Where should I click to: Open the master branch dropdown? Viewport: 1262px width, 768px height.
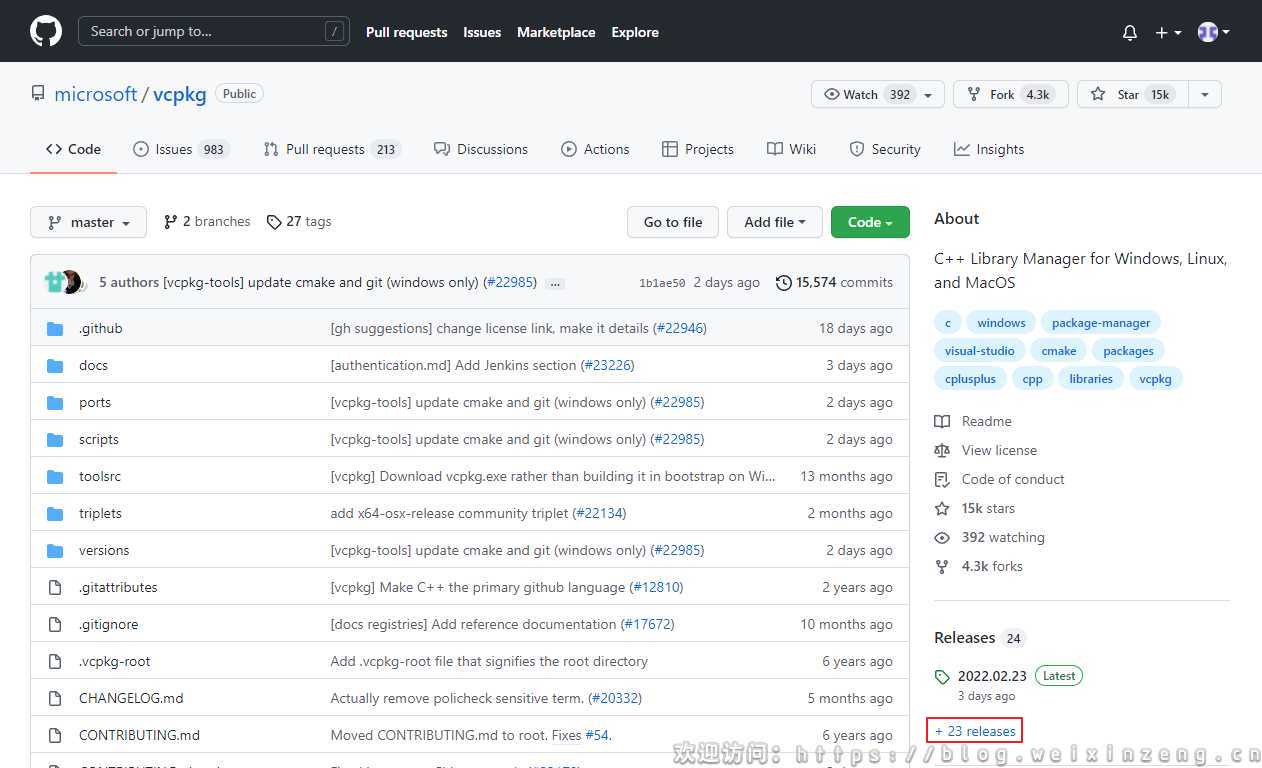(89, 222)
